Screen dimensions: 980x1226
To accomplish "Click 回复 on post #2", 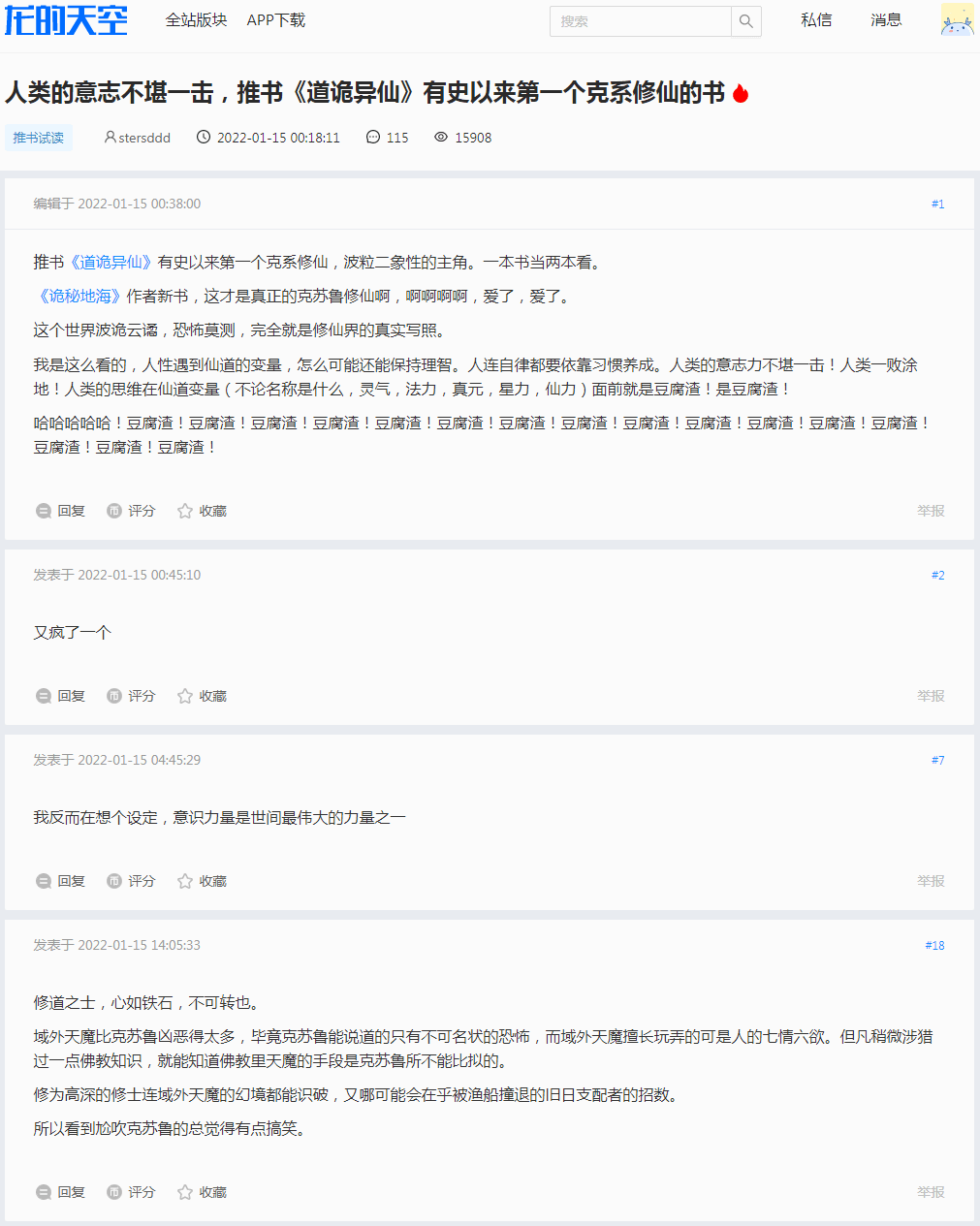I will click(71, 696).
